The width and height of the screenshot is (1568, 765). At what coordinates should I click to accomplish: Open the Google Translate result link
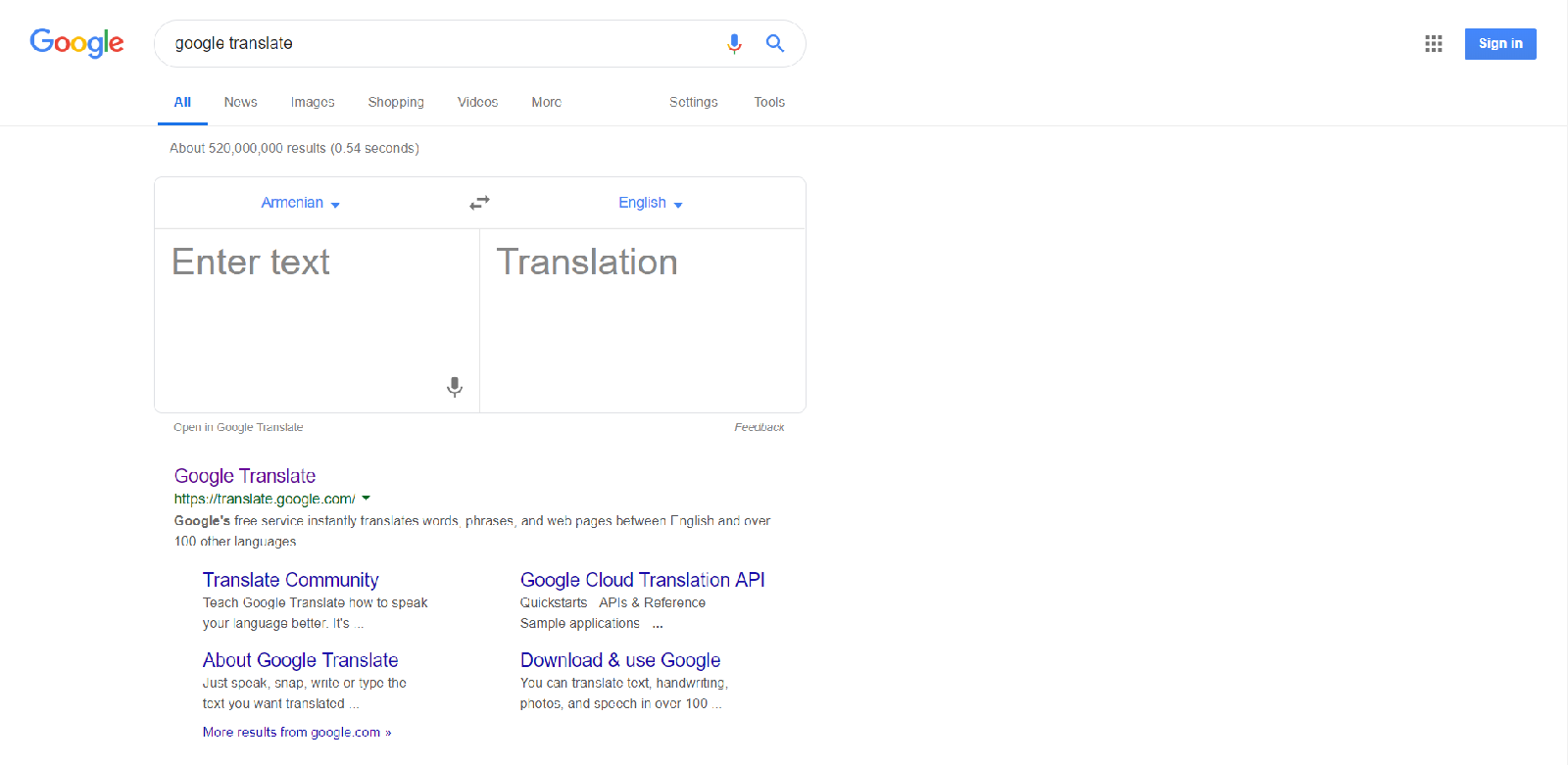point(245,476)
